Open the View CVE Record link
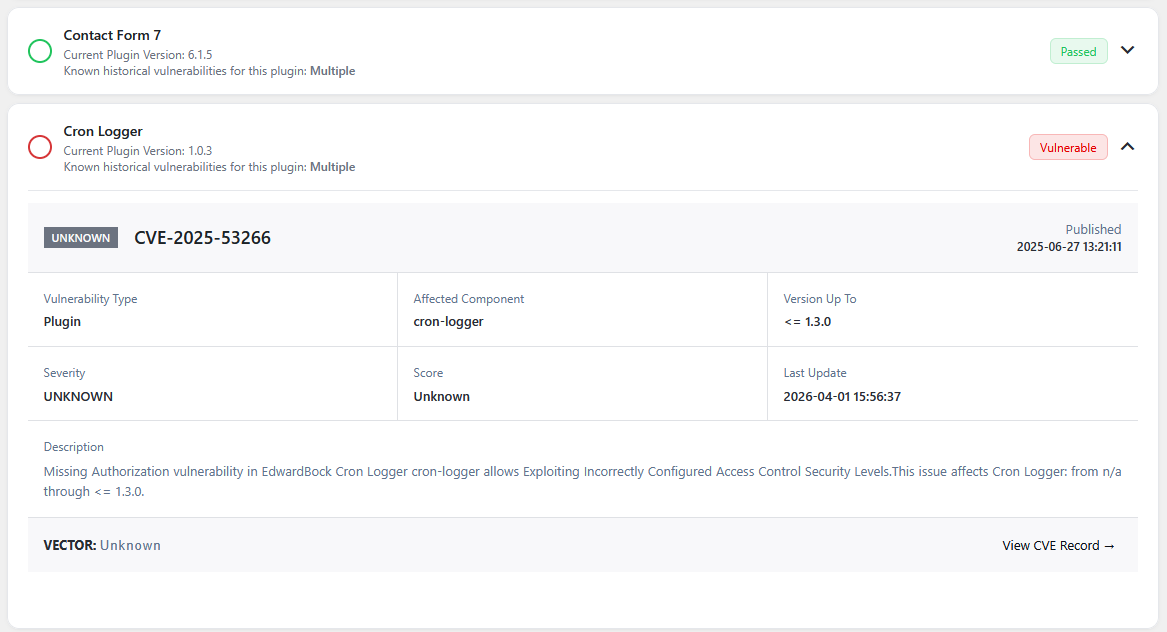The height and width of the screenshot is (632, 1167). point(1058,546)
